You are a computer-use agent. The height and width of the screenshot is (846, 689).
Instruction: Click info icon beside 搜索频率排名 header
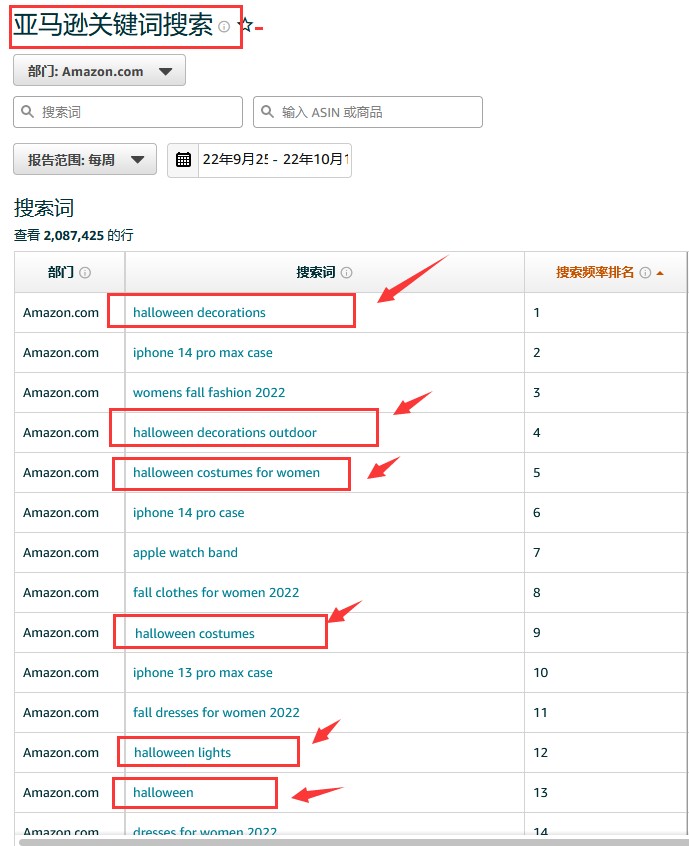point(645,272)
